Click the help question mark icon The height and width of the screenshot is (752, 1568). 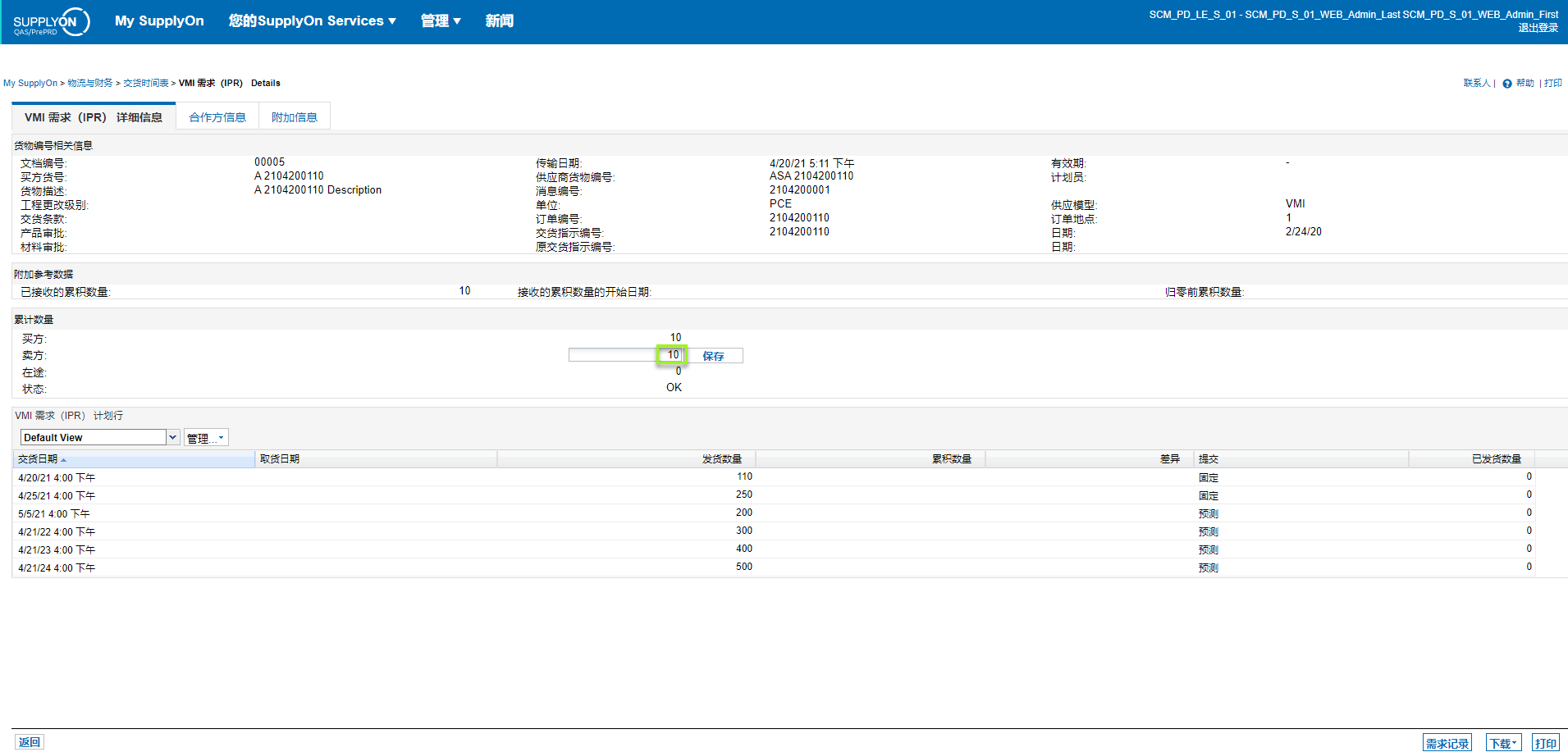point(1507,84)
